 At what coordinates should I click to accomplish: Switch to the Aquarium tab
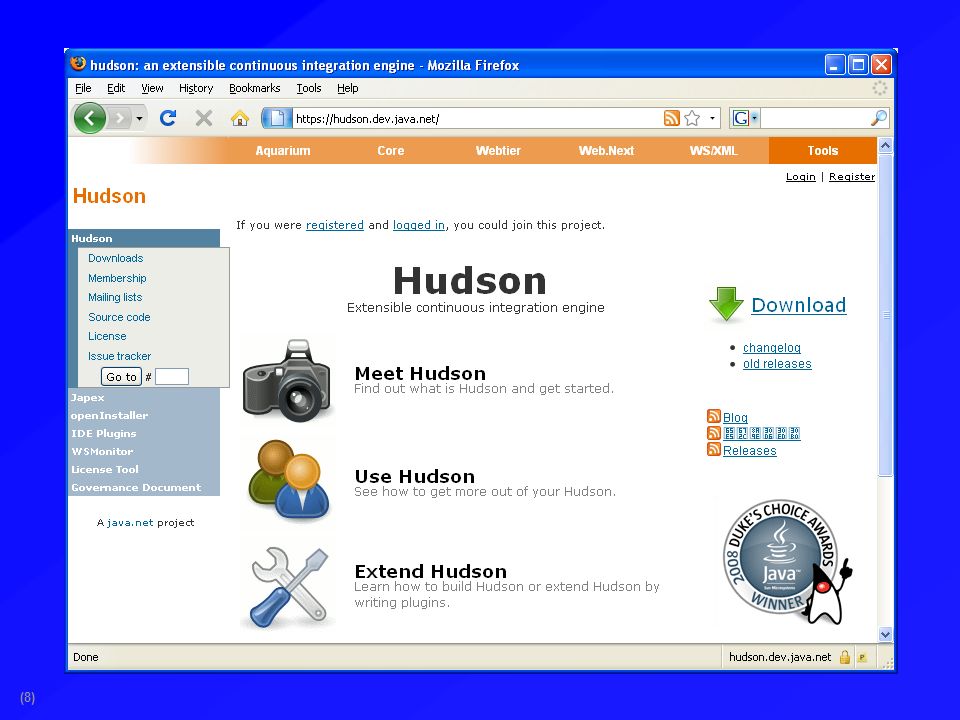pos(283,151)
